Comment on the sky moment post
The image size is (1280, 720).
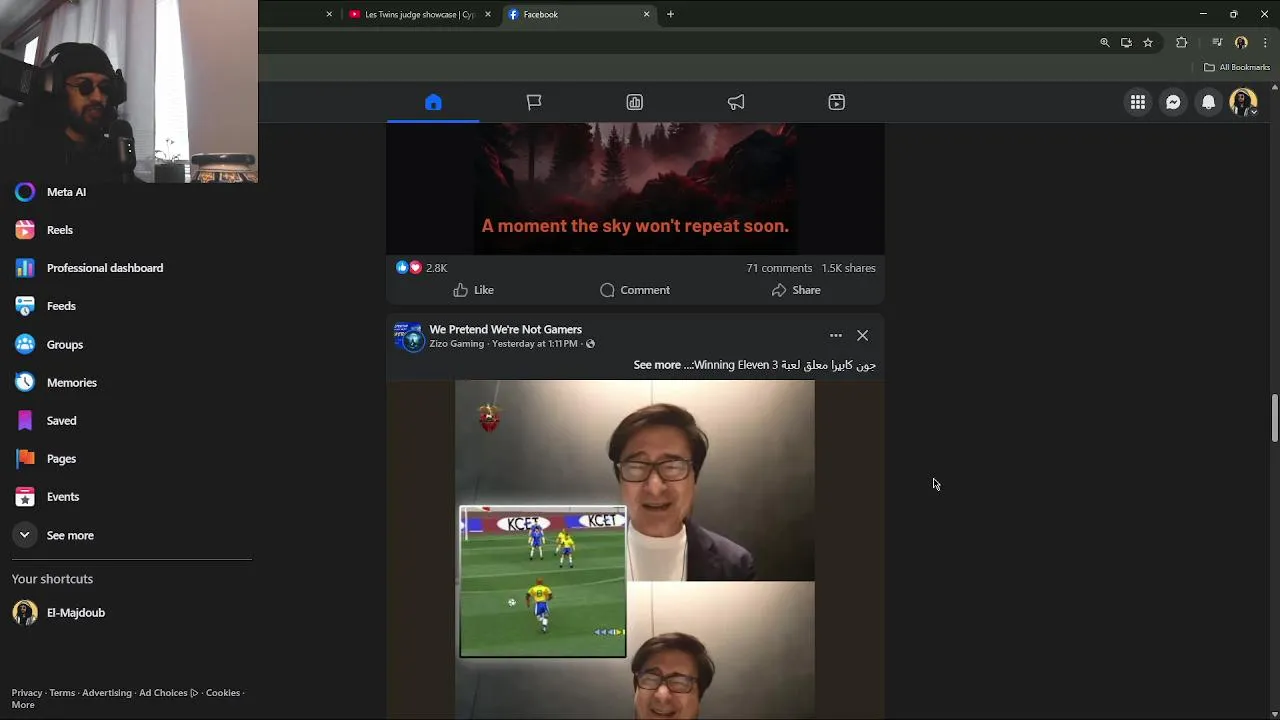point(635,290)
